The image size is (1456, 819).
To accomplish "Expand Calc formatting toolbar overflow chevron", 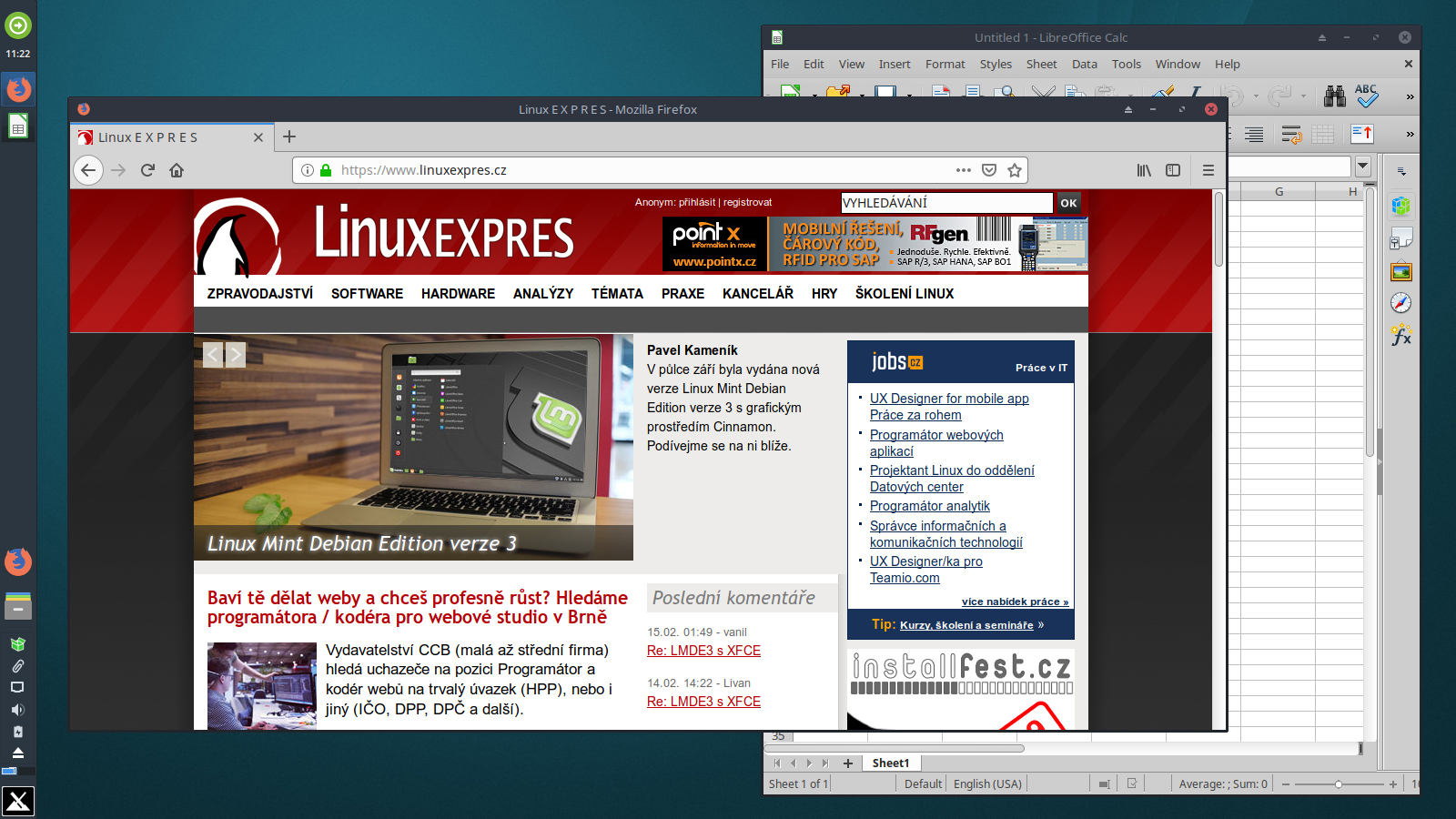I will [x=1410, y=134].
